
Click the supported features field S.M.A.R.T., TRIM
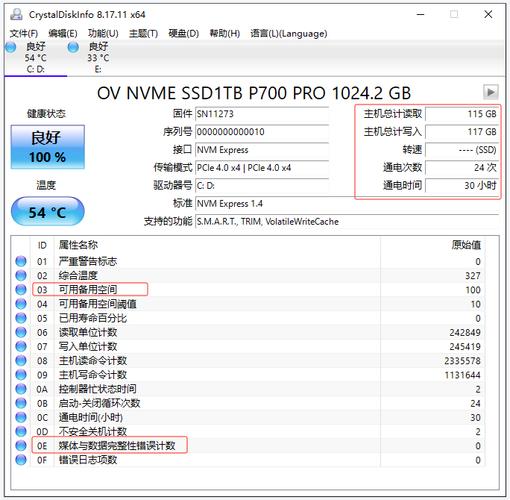click(x=347, y=221)
